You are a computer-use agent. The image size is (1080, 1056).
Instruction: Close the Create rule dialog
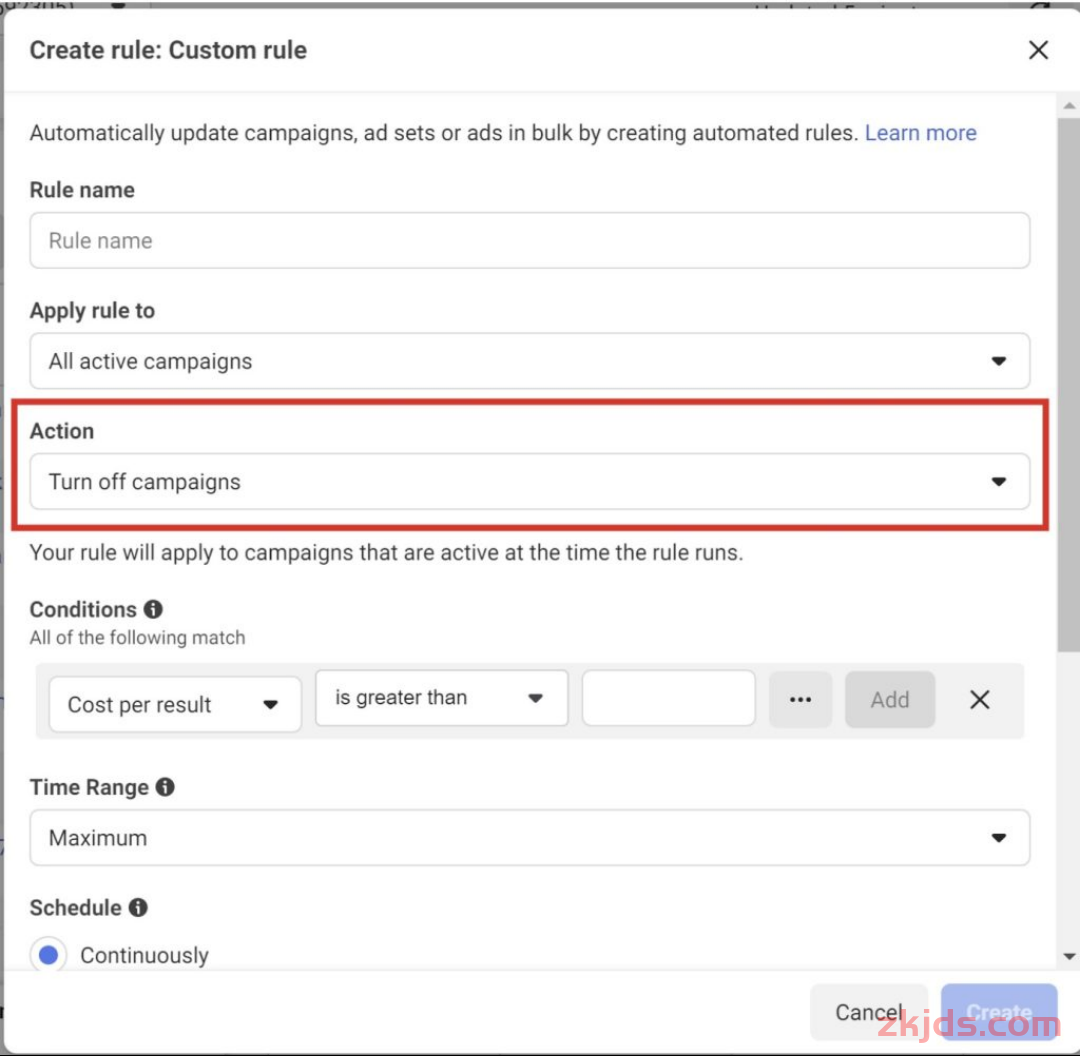1038,50
